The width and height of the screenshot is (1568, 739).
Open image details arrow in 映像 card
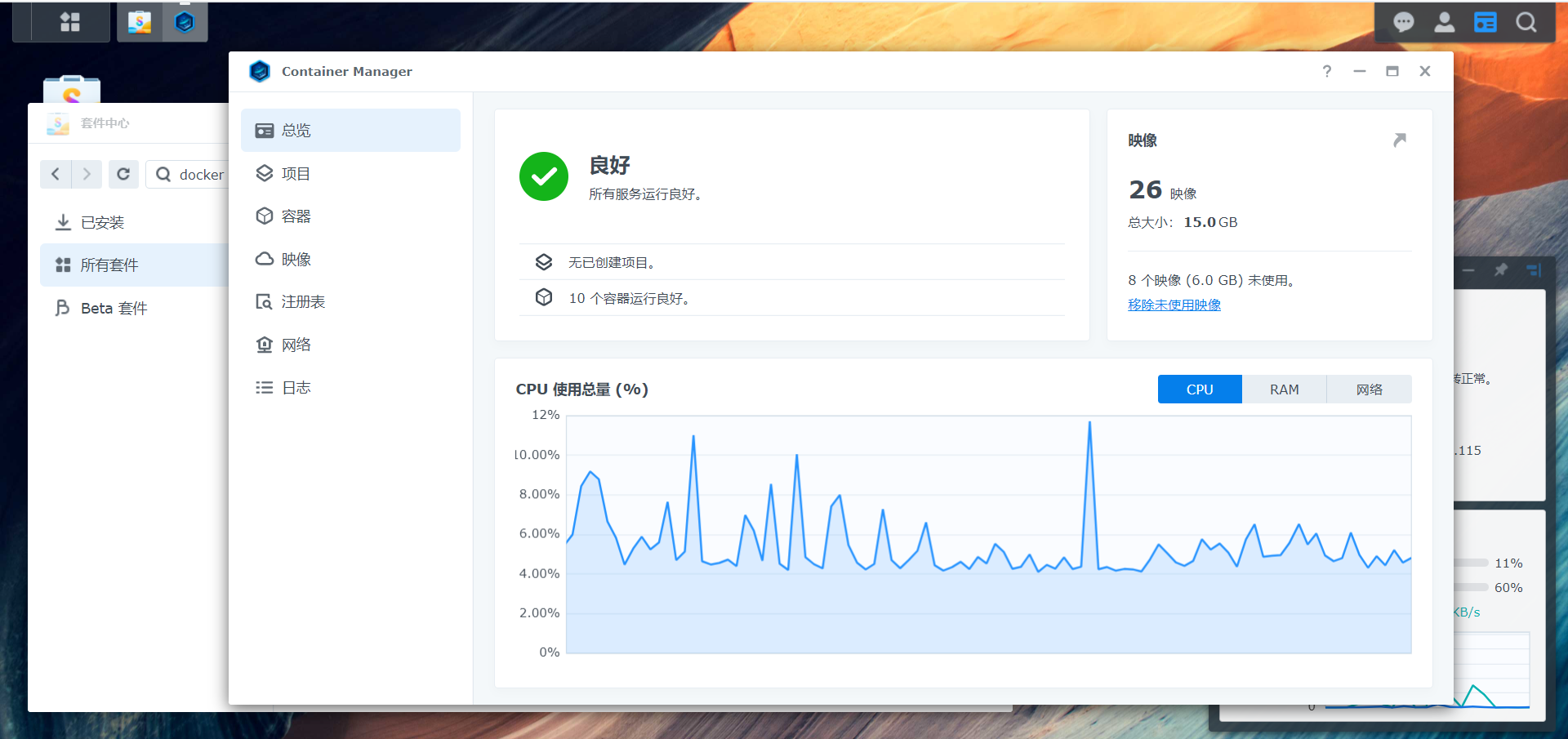[x=1400, y=140]
